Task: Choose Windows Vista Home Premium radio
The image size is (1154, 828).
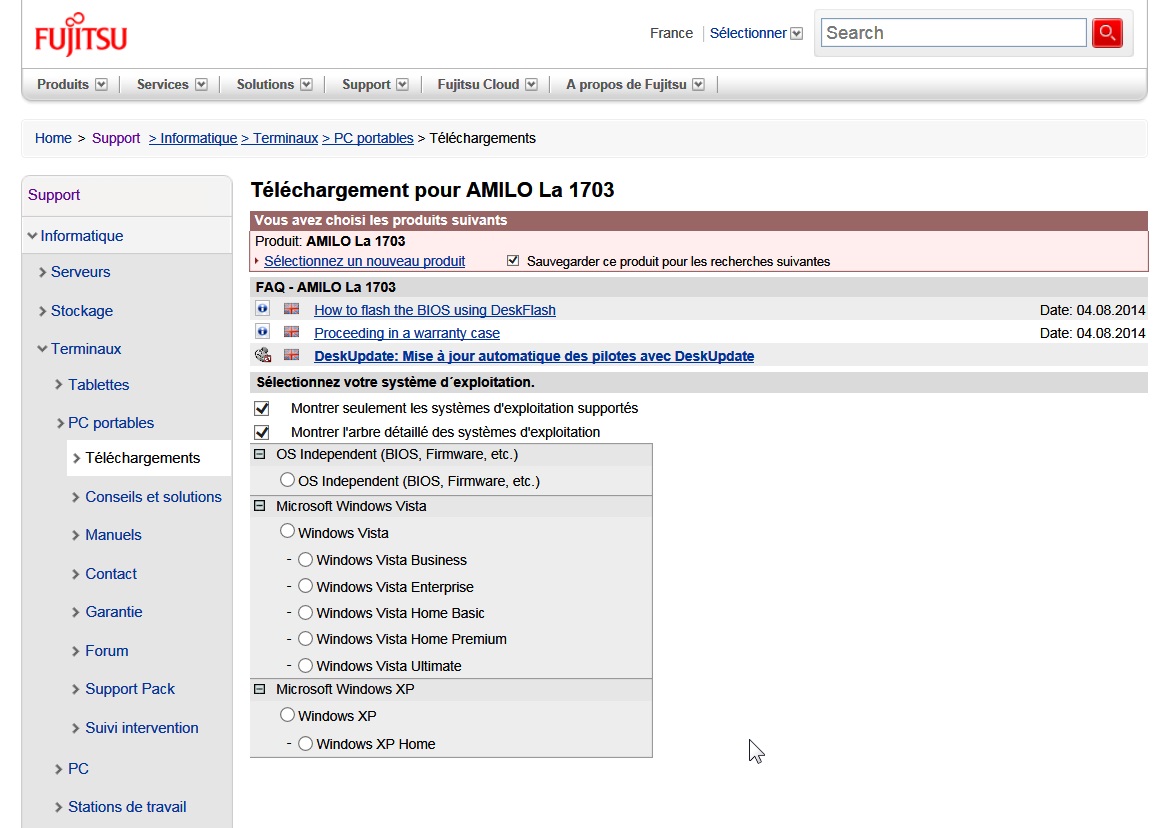Action: [305, 638]
